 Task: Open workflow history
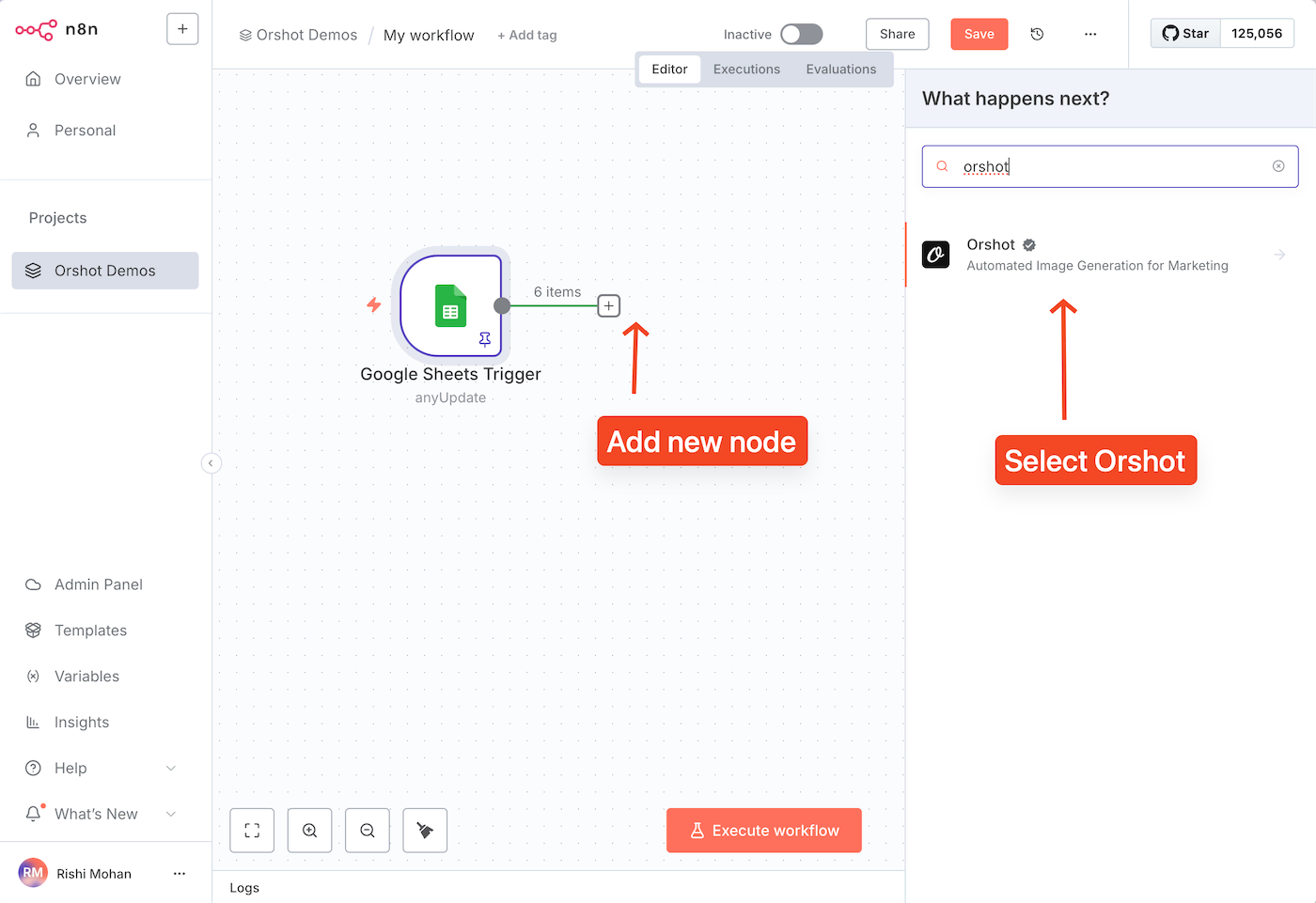(1037, 34)
